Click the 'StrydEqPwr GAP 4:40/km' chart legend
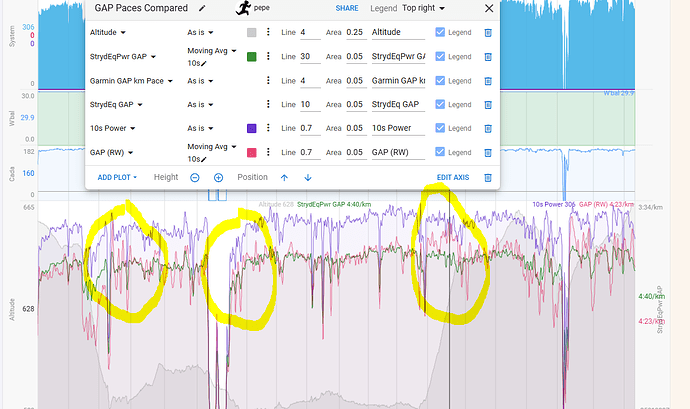 334,205
